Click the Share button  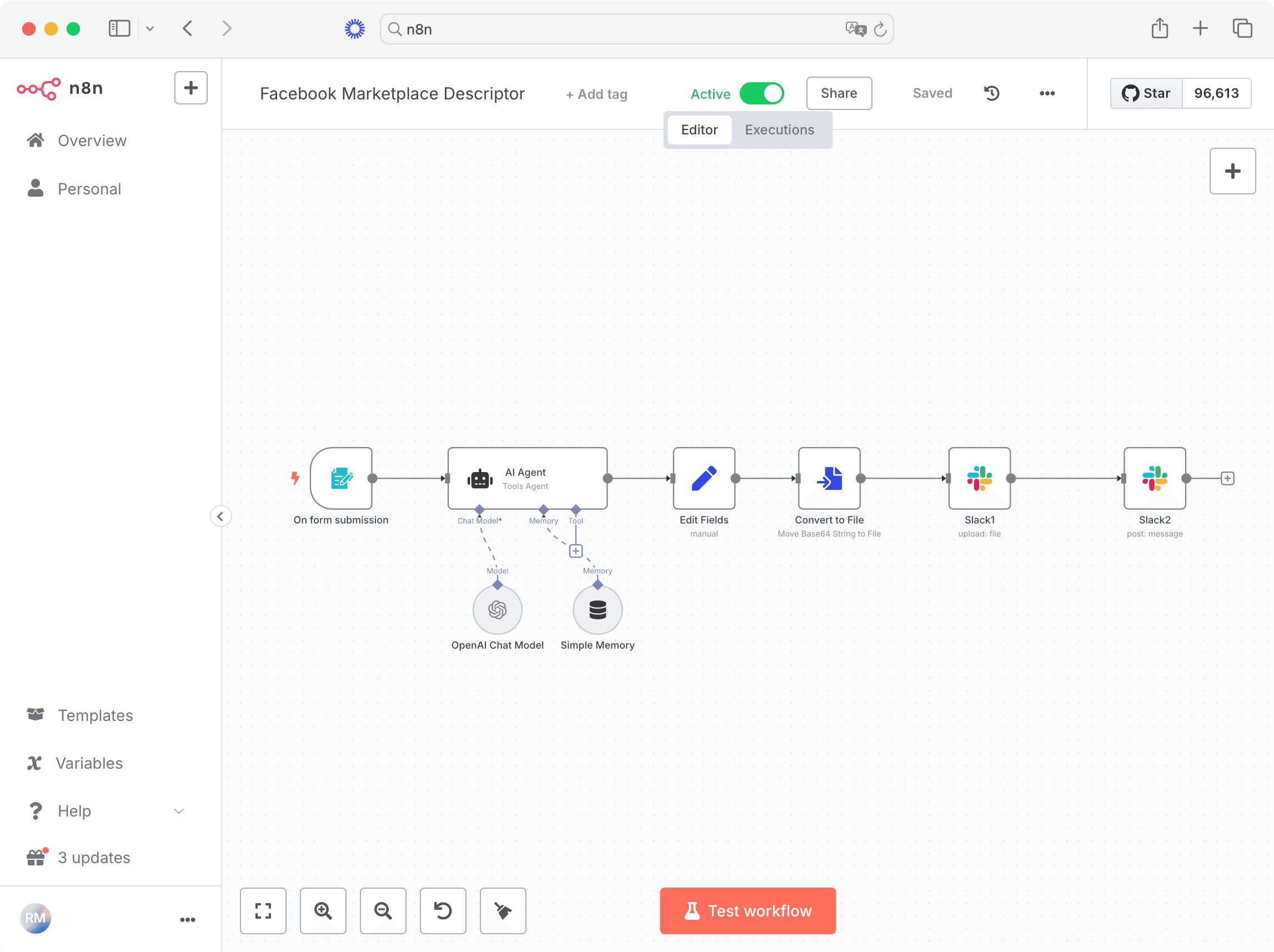[x=838, y=93]
